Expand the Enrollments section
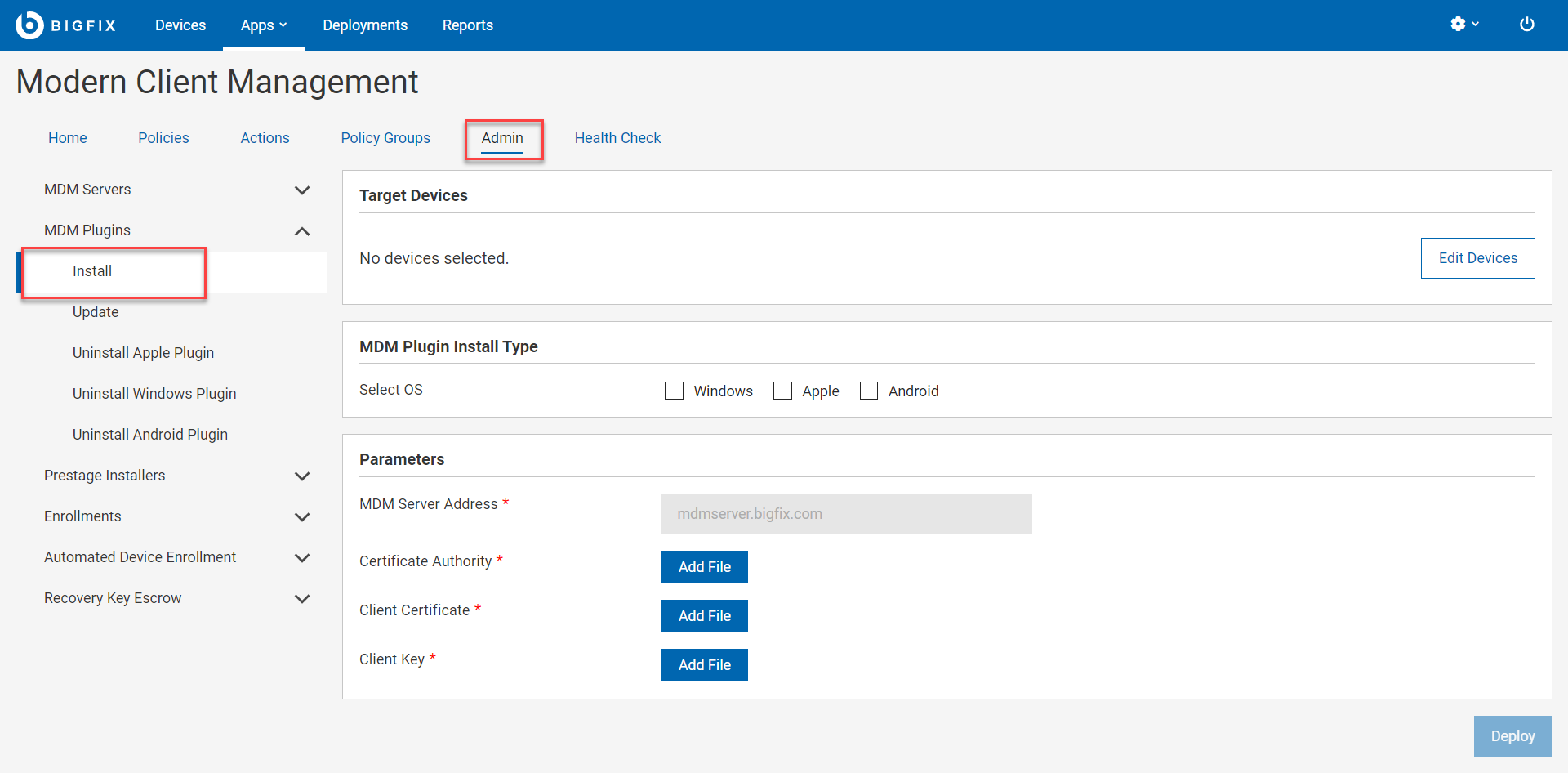Viewport: 1568px width, 782px height. click(301, 517)
